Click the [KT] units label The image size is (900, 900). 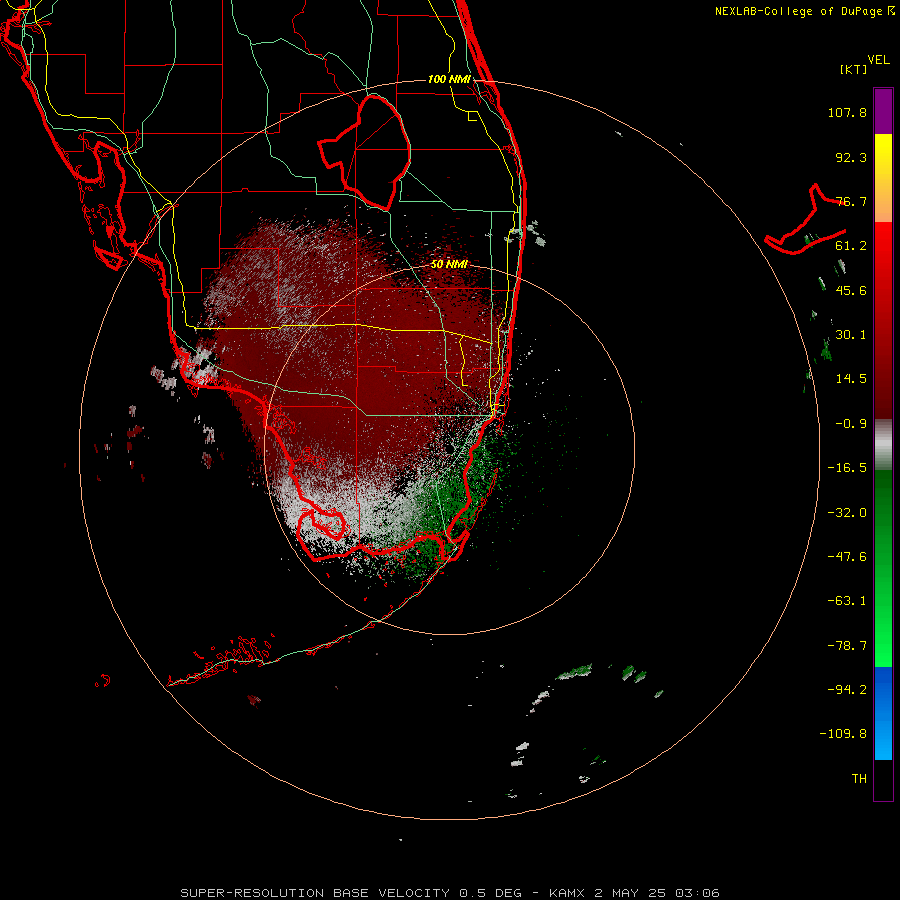pos(853,69)
